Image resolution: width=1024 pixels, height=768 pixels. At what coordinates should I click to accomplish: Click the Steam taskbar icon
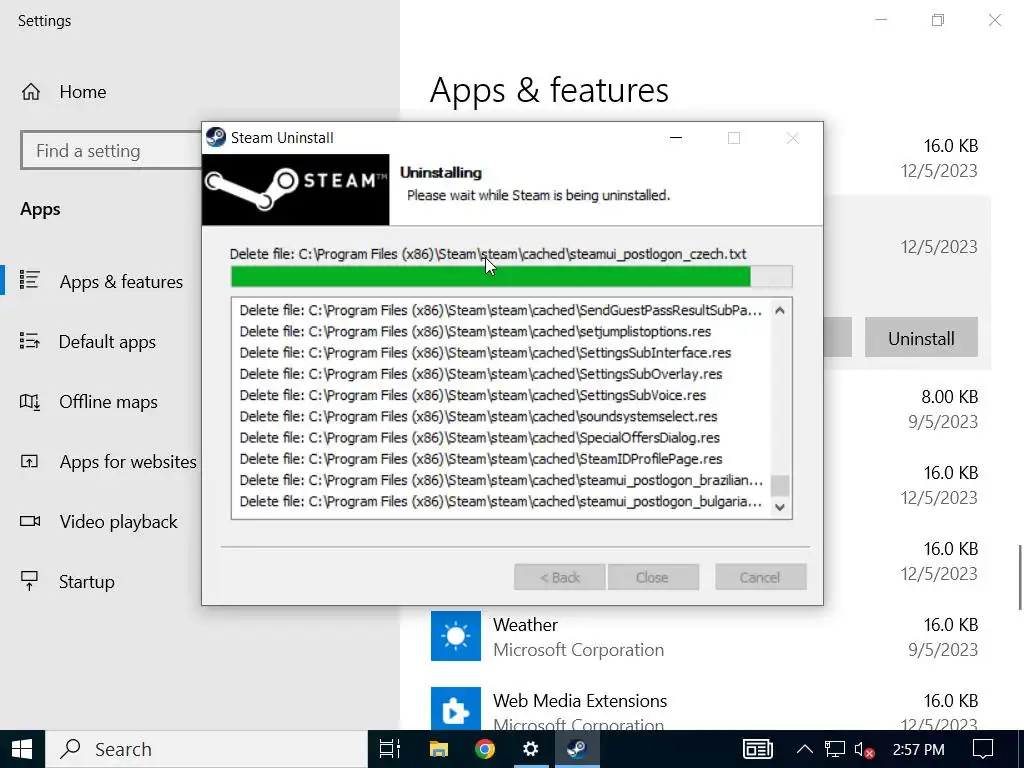(x=577, y=749)
